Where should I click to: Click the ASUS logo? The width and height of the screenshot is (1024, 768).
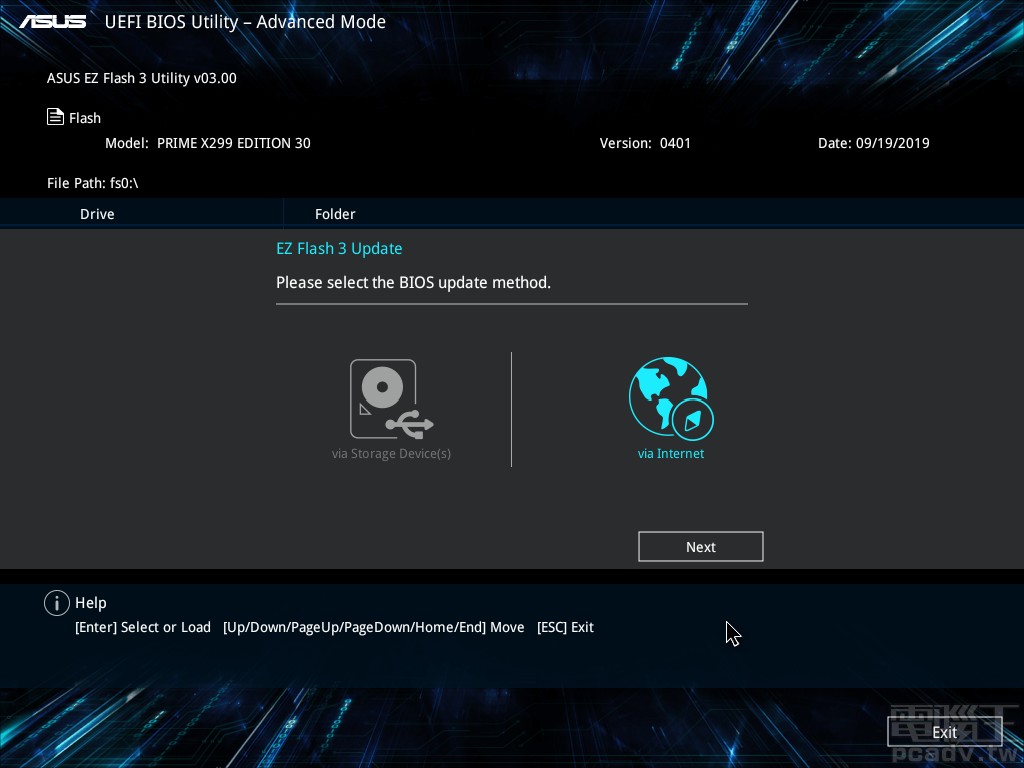52,20
